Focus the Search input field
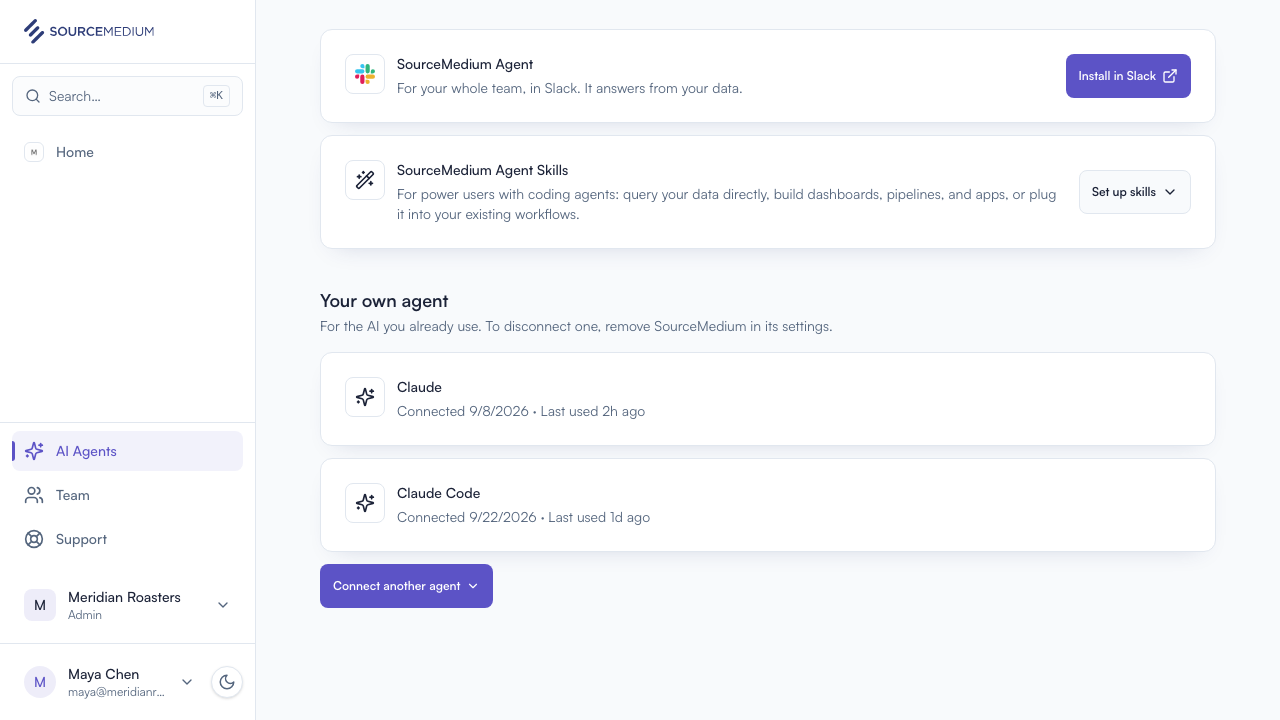 tap(127, 96)
